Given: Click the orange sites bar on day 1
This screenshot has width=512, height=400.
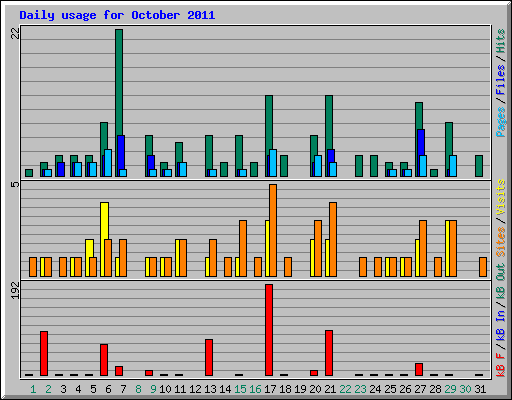Looking at the screenshot, I should pyautogui.click(x=33, y=267).
